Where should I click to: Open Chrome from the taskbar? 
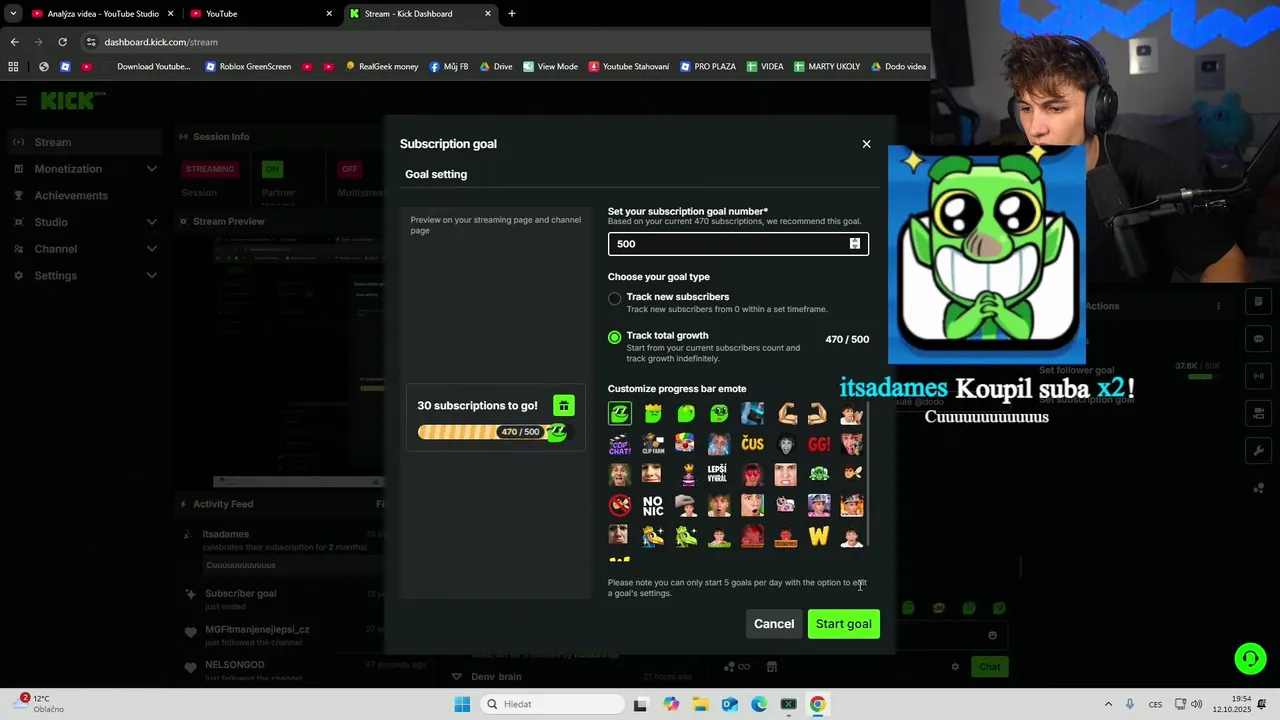pyautogui.click(x=817, y=704)
